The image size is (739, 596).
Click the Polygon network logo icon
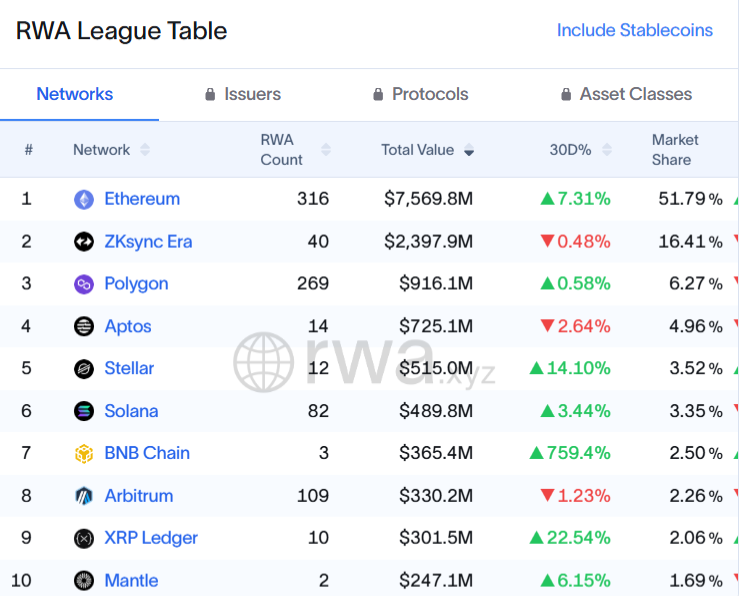84,284
